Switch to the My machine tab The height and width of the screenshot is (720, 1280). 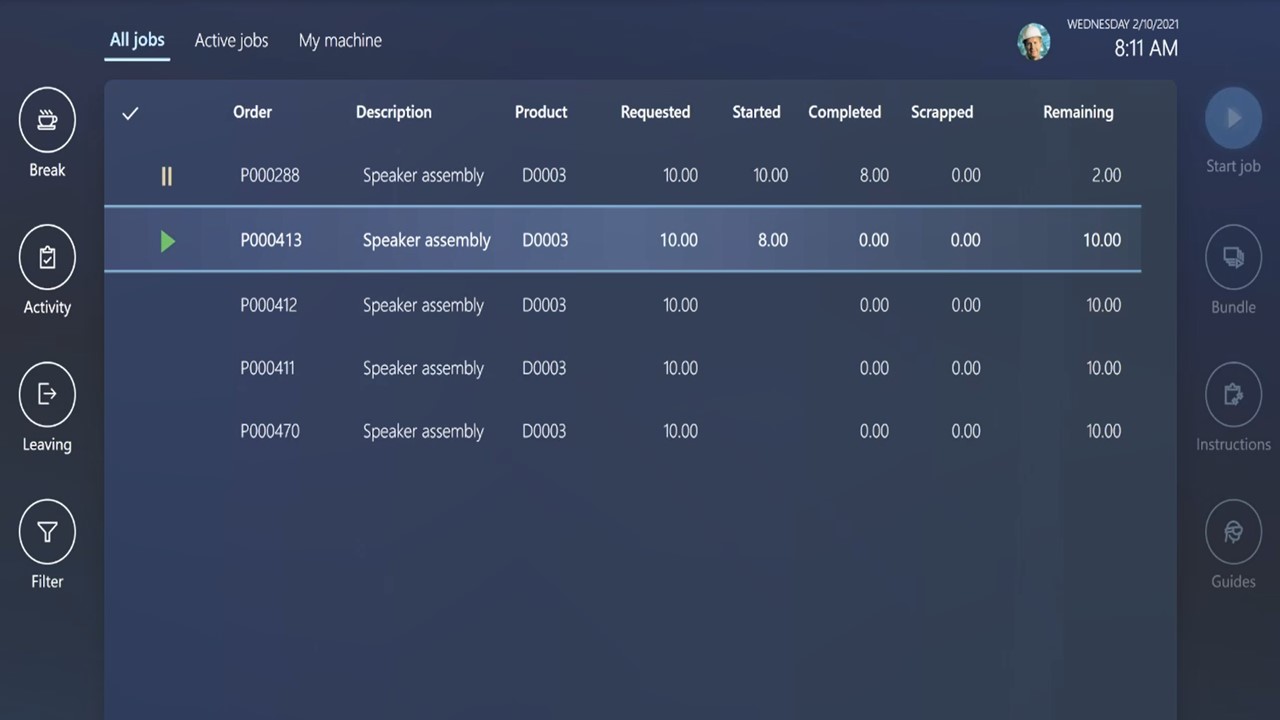click(x=340, y=40)
